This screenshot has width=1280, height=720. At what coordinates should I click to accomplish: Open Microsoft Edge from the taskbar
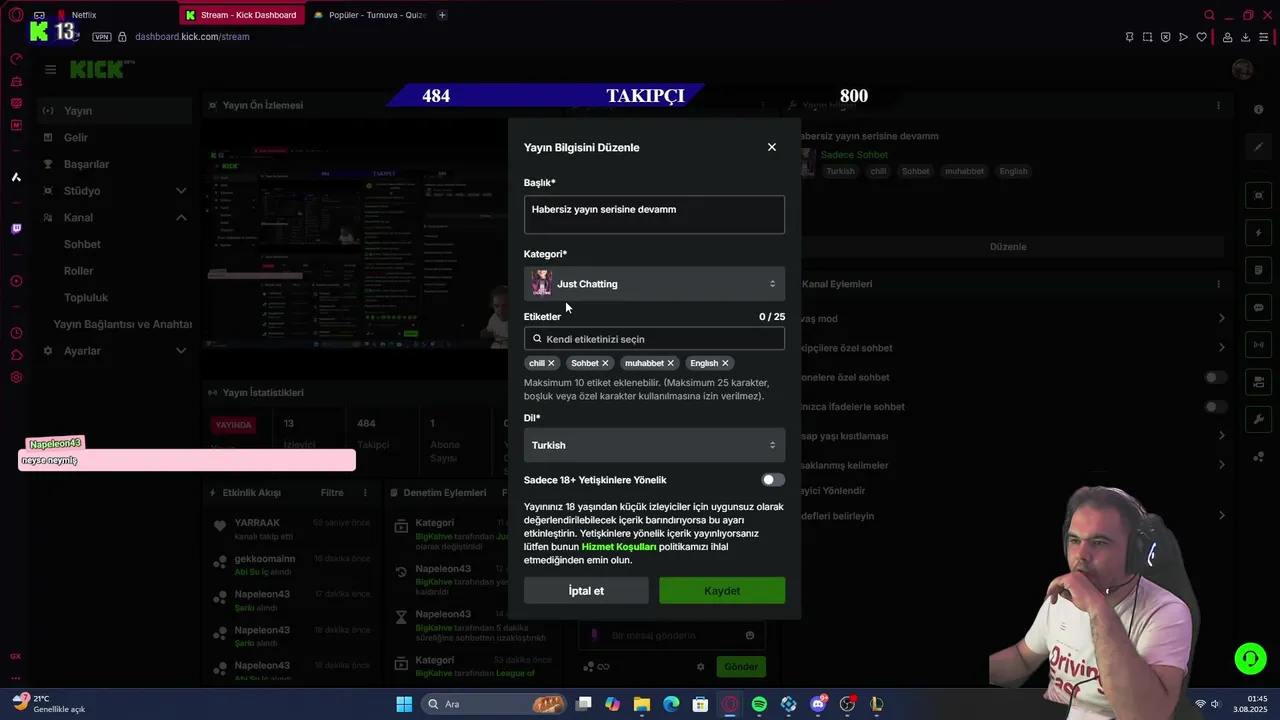(x=671, y=704)
